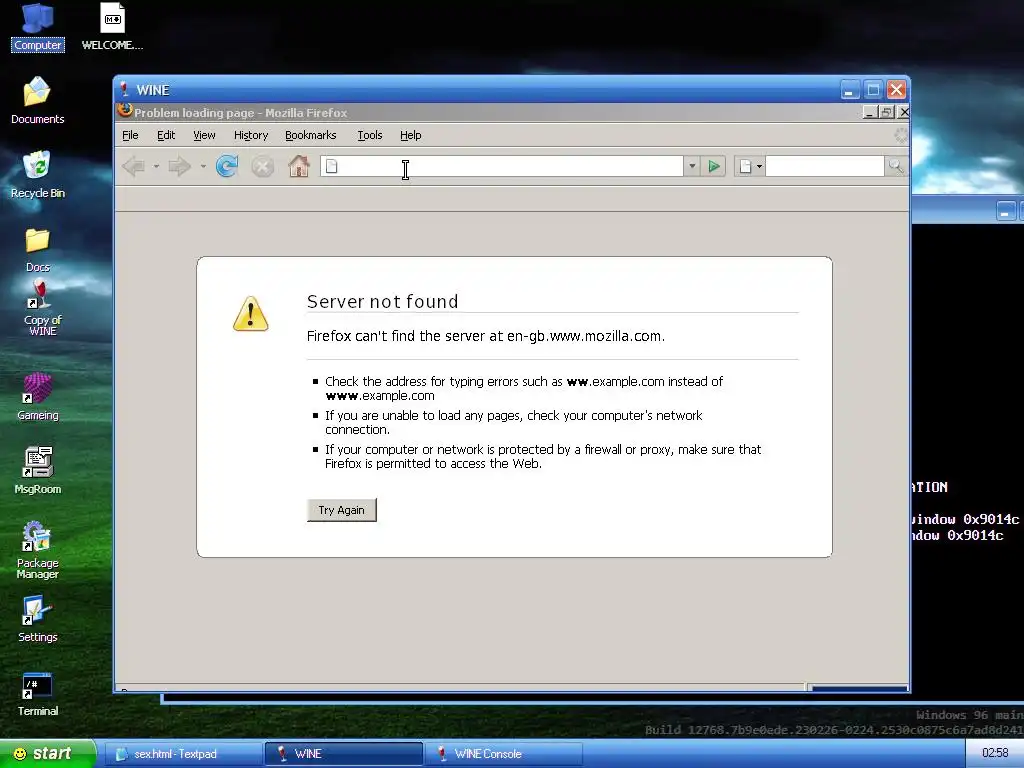Open the View menu
This screenshot has height=768, width=1024.
point(204,135)
